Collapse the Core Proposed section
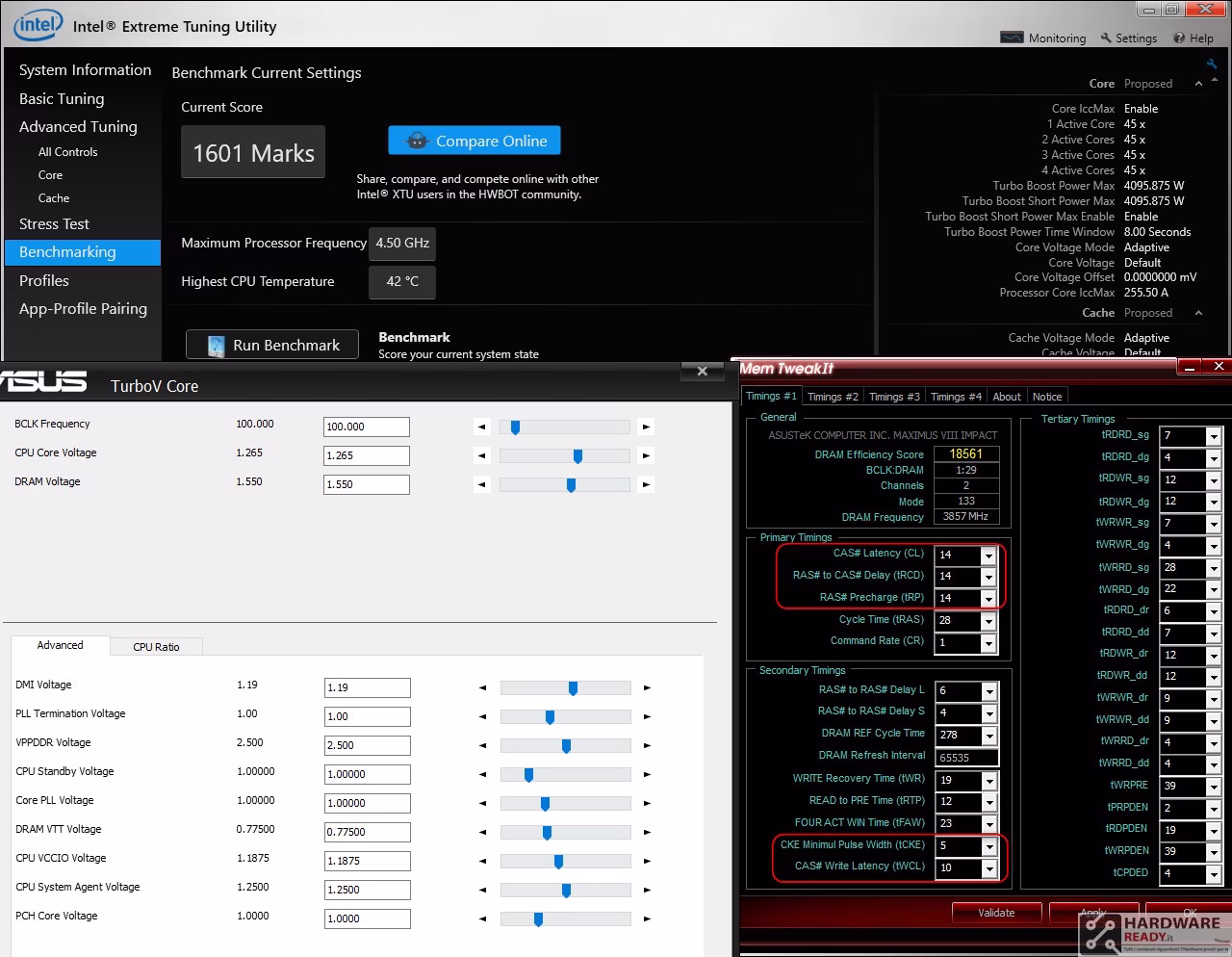 (x=1198, y=84)
